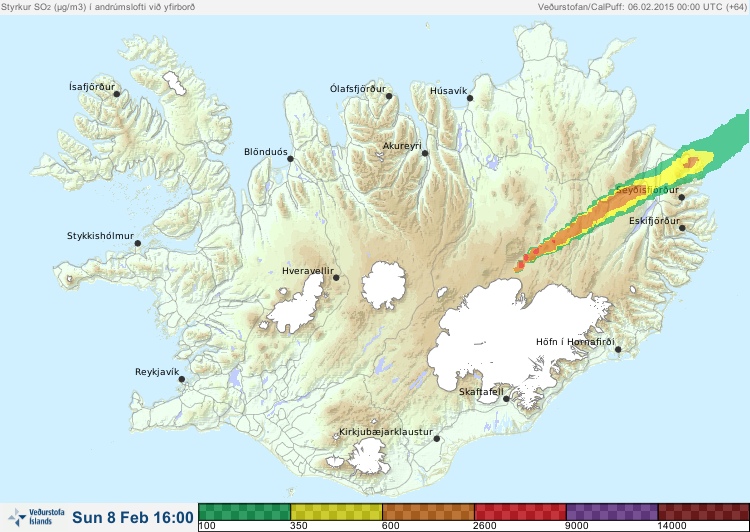Click the 'Kirkjubæjarklaustur' label

(386, 432)
